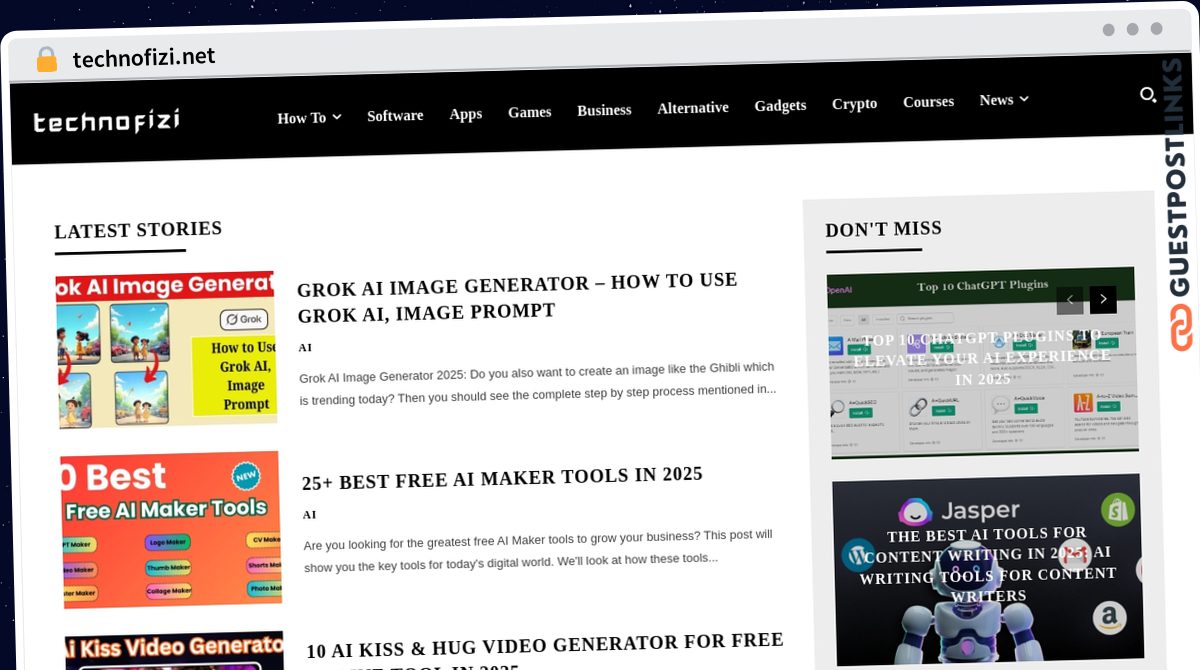The width and height of the screenshot is (1200, 670).
Task: Open the Grok AI Image Generator thumbnail
Action: (166, 350)
